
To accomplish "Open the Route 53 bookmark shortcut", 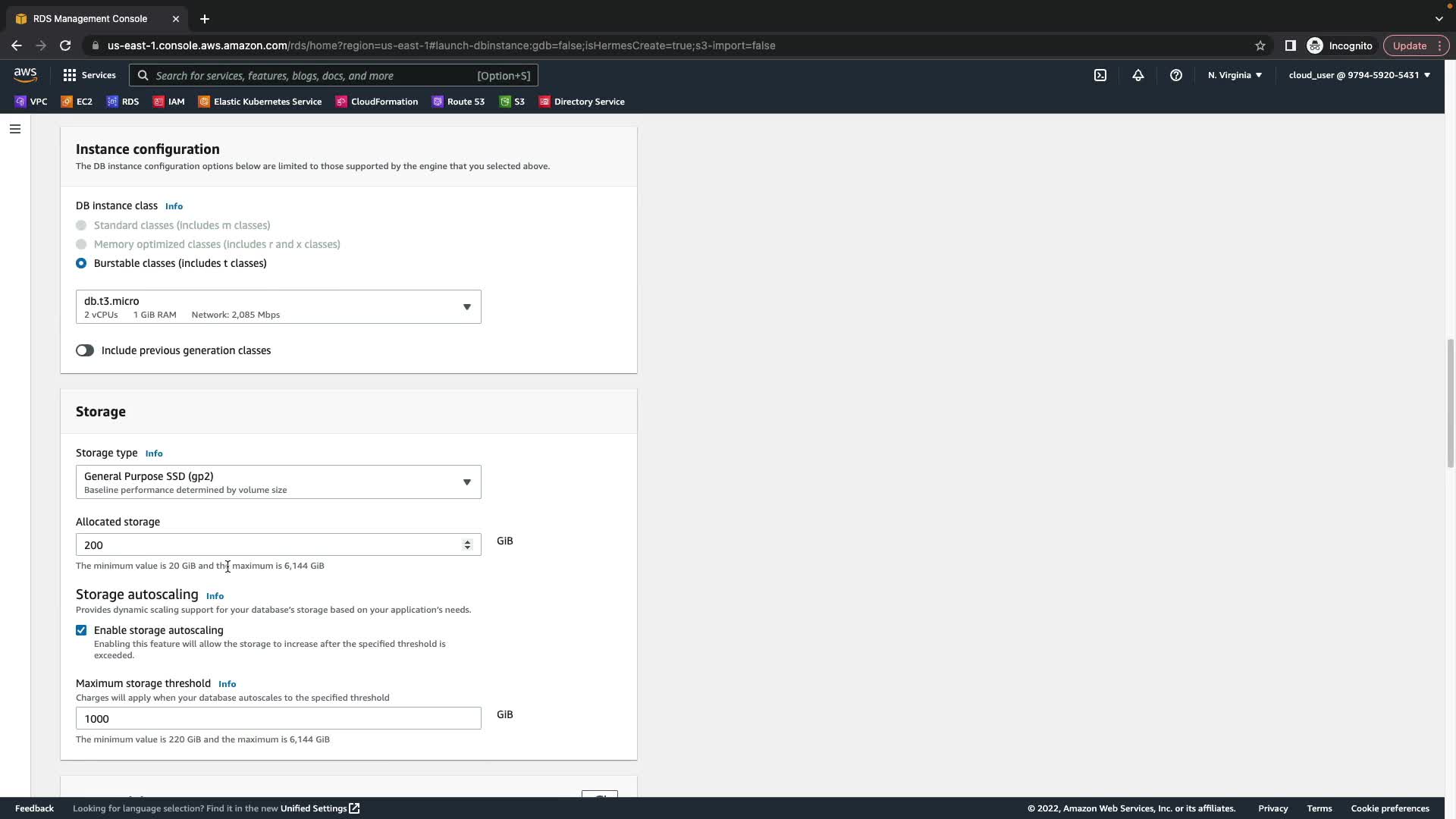I will tap(458, 102).
